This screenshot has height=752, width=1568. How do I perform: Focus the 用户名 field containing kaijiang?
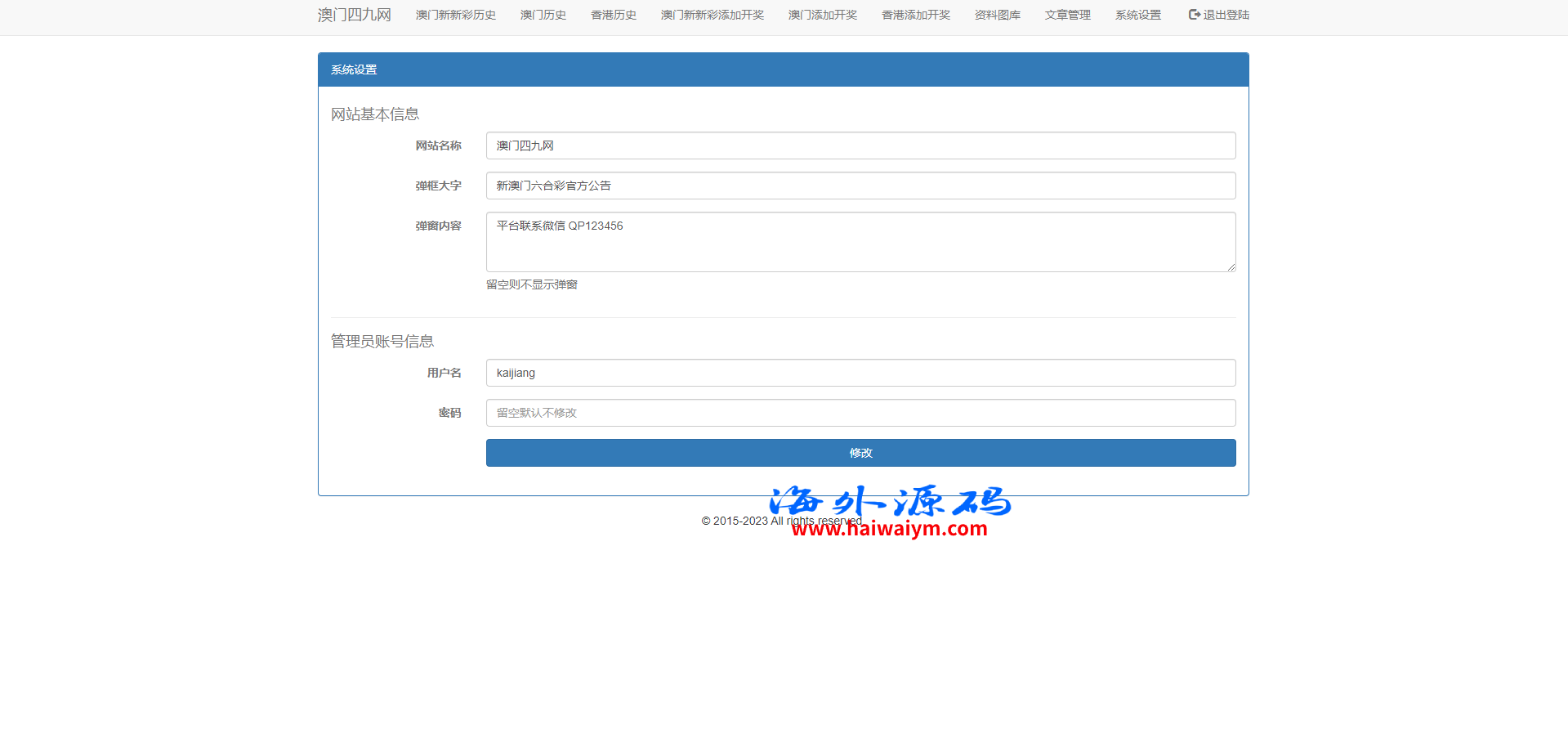pos(860,373)
